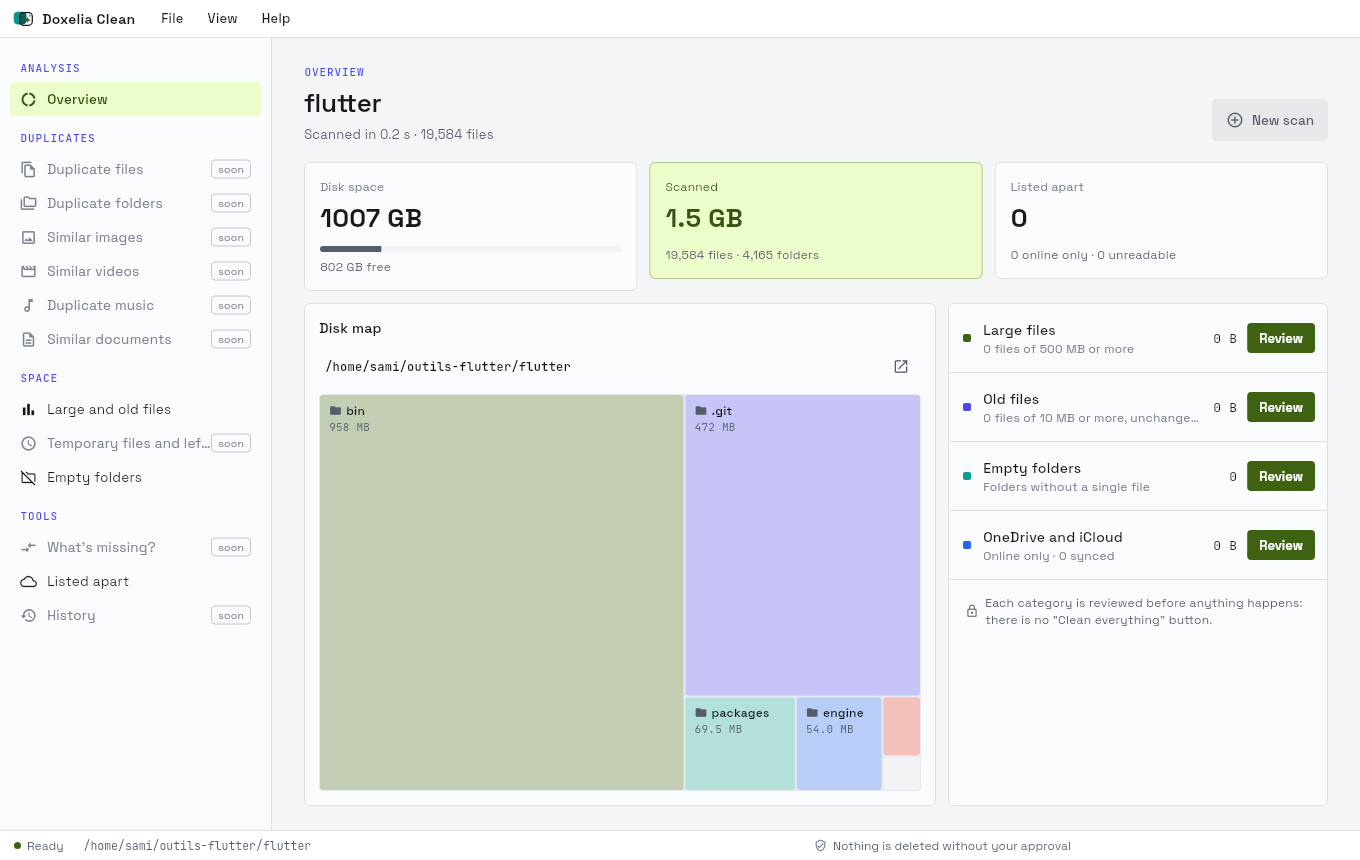Select the .git folder block in disk map
This screenshot has height=860, width=1360.
pyautogui.click(x=802, y=545)
